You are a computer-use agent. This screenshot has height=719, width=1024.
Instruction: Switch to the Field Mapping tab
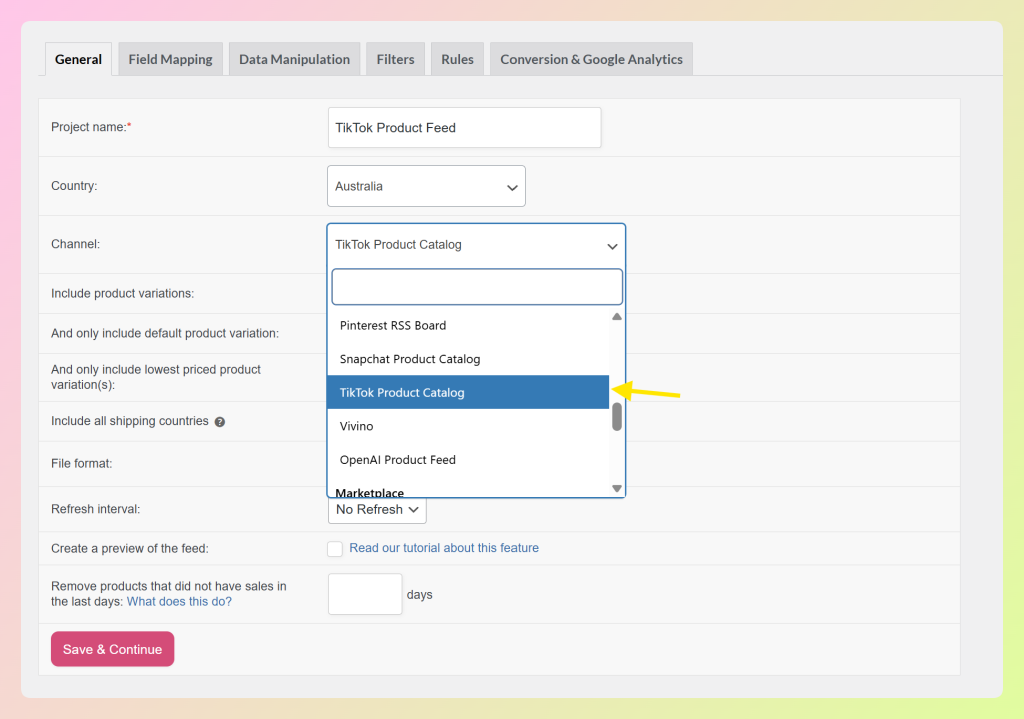(169, 59)
